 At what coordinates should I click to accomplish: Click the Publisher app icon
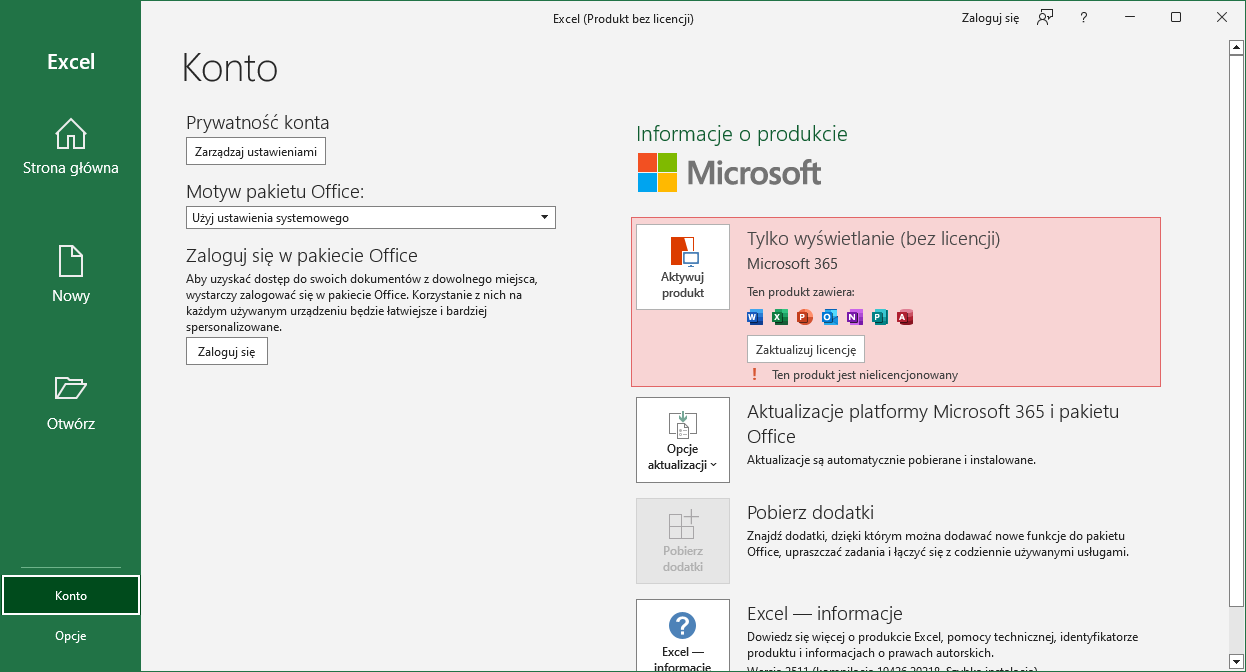pos(880,317)
